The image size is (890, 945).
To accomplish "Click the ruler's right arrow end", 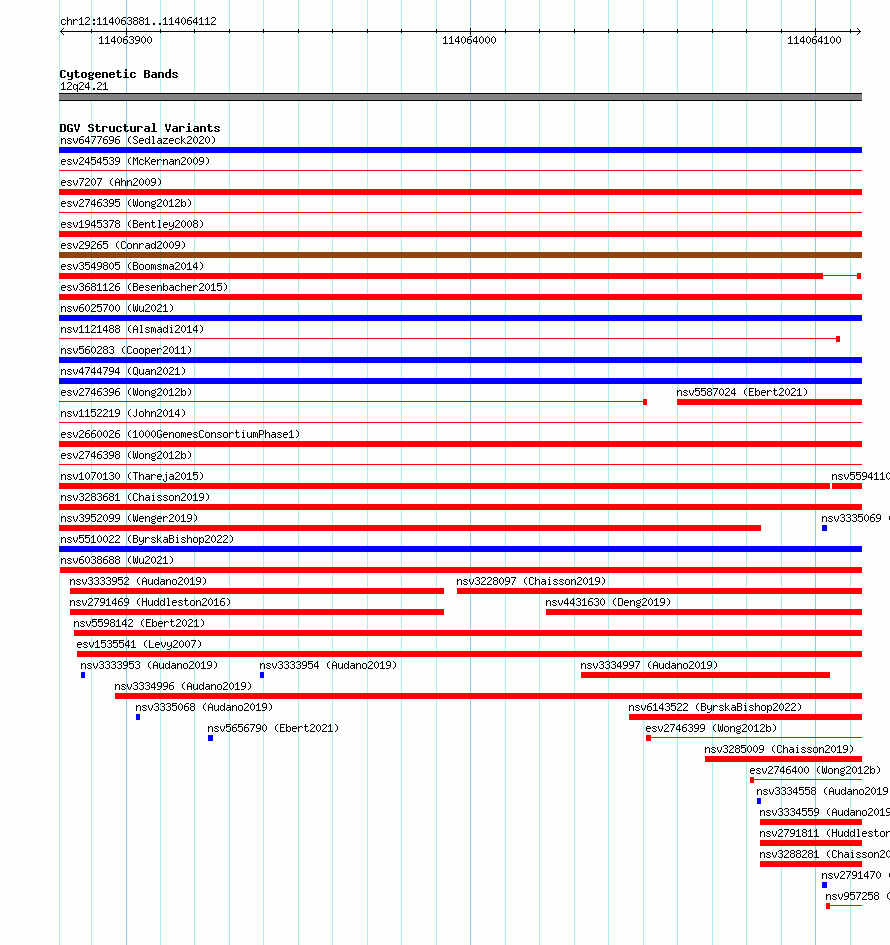I will [858, 31].
